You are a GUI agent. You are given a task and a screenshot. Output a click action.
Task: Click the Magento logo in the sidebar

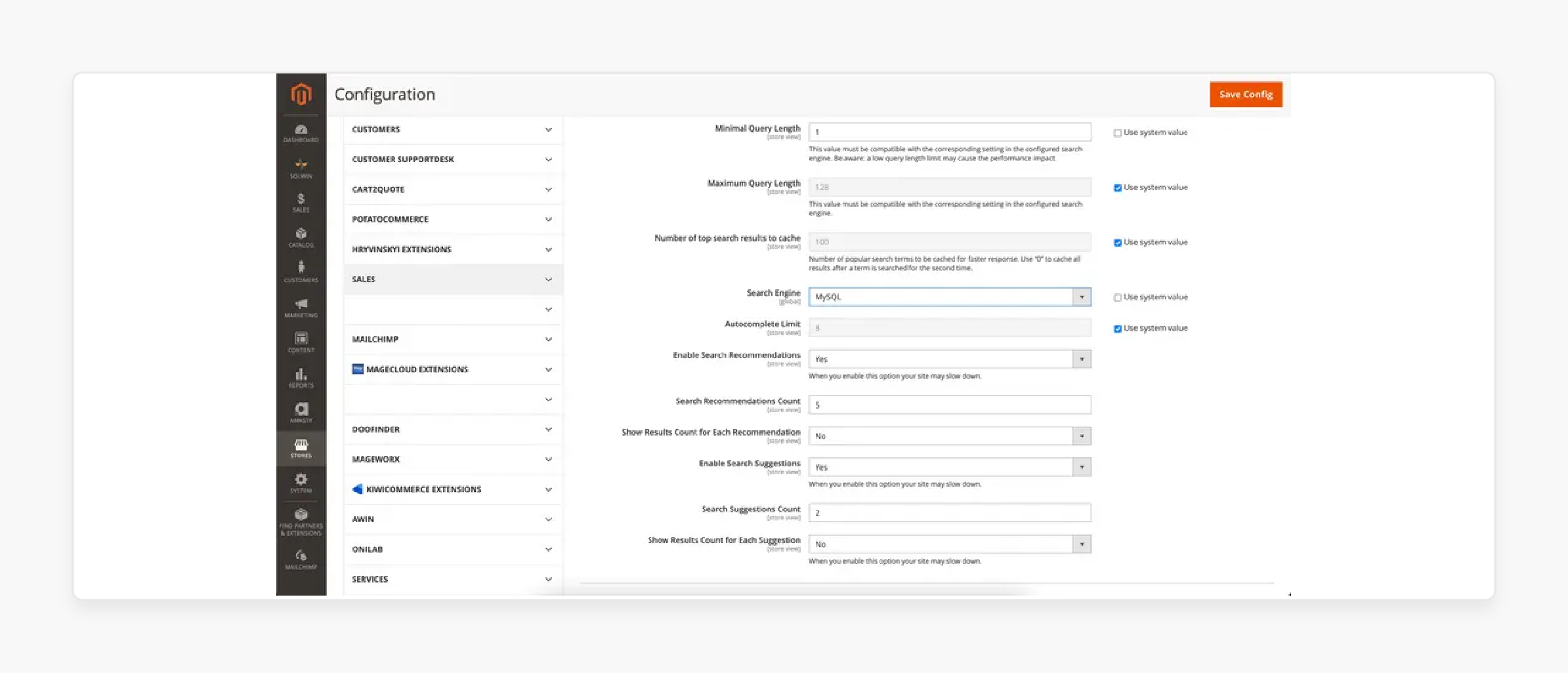pos(301,94)
